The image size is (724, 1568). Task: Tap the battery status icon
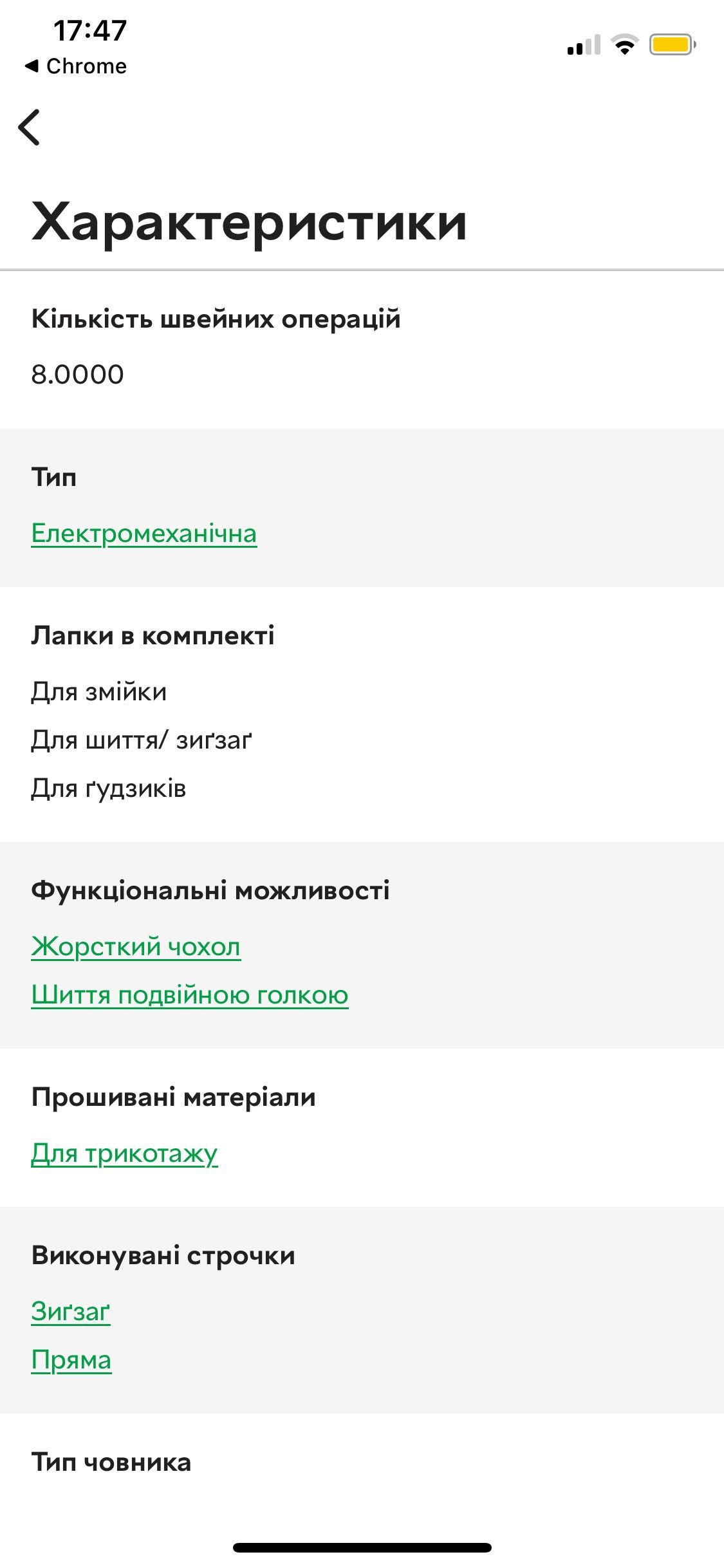[x=673, y=44]
